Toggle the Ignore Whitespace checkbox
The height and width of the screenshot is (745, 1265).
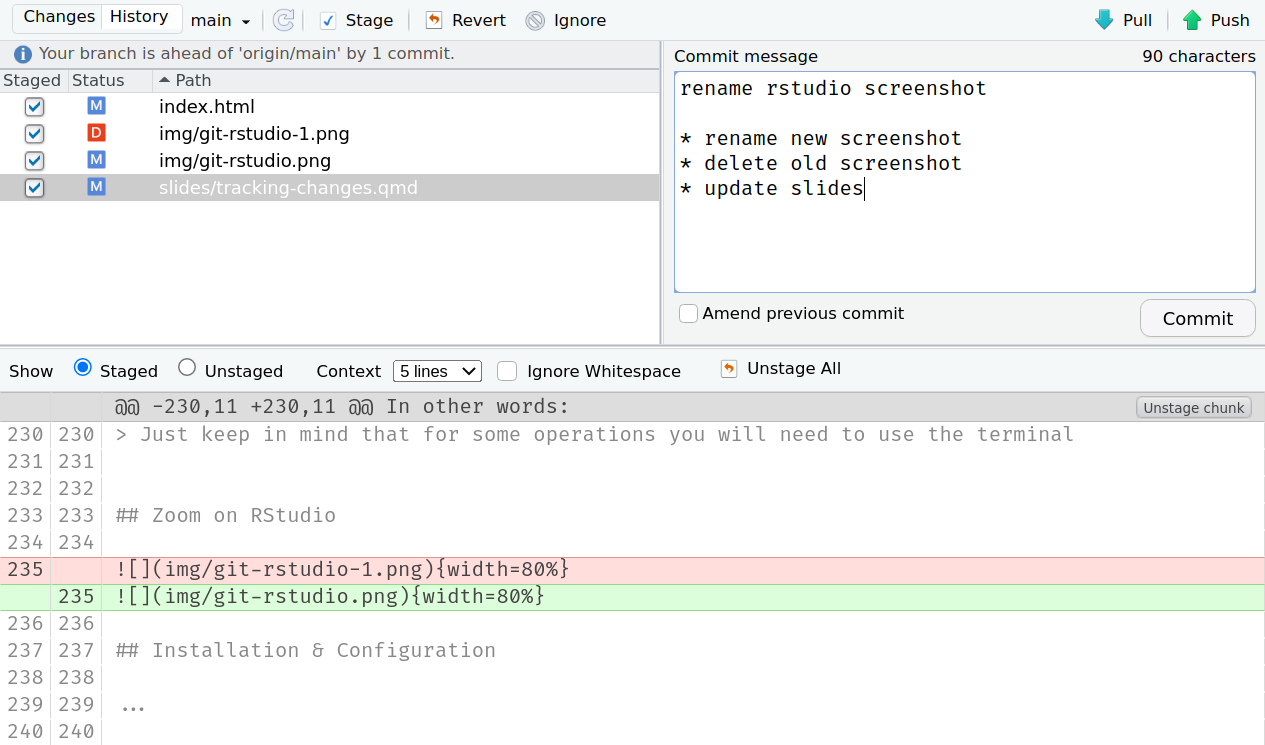click(508, 371)
